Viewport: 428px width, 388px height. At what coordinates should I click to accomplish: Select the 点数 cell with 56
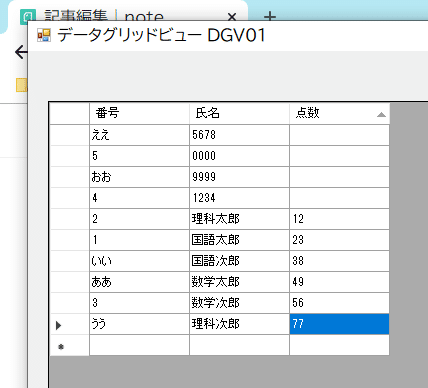(x=339, y=303)
